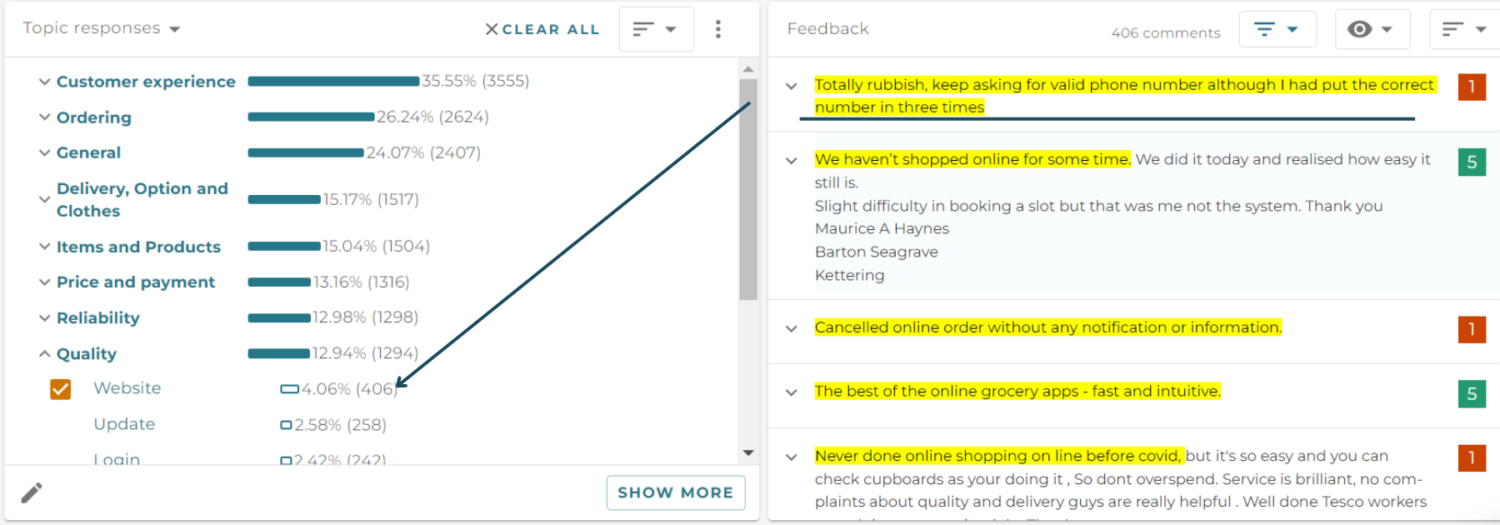Viewport: 1500px width, 525px height.
Task: Select the Ordering topic label
Action: pos(94,118)
